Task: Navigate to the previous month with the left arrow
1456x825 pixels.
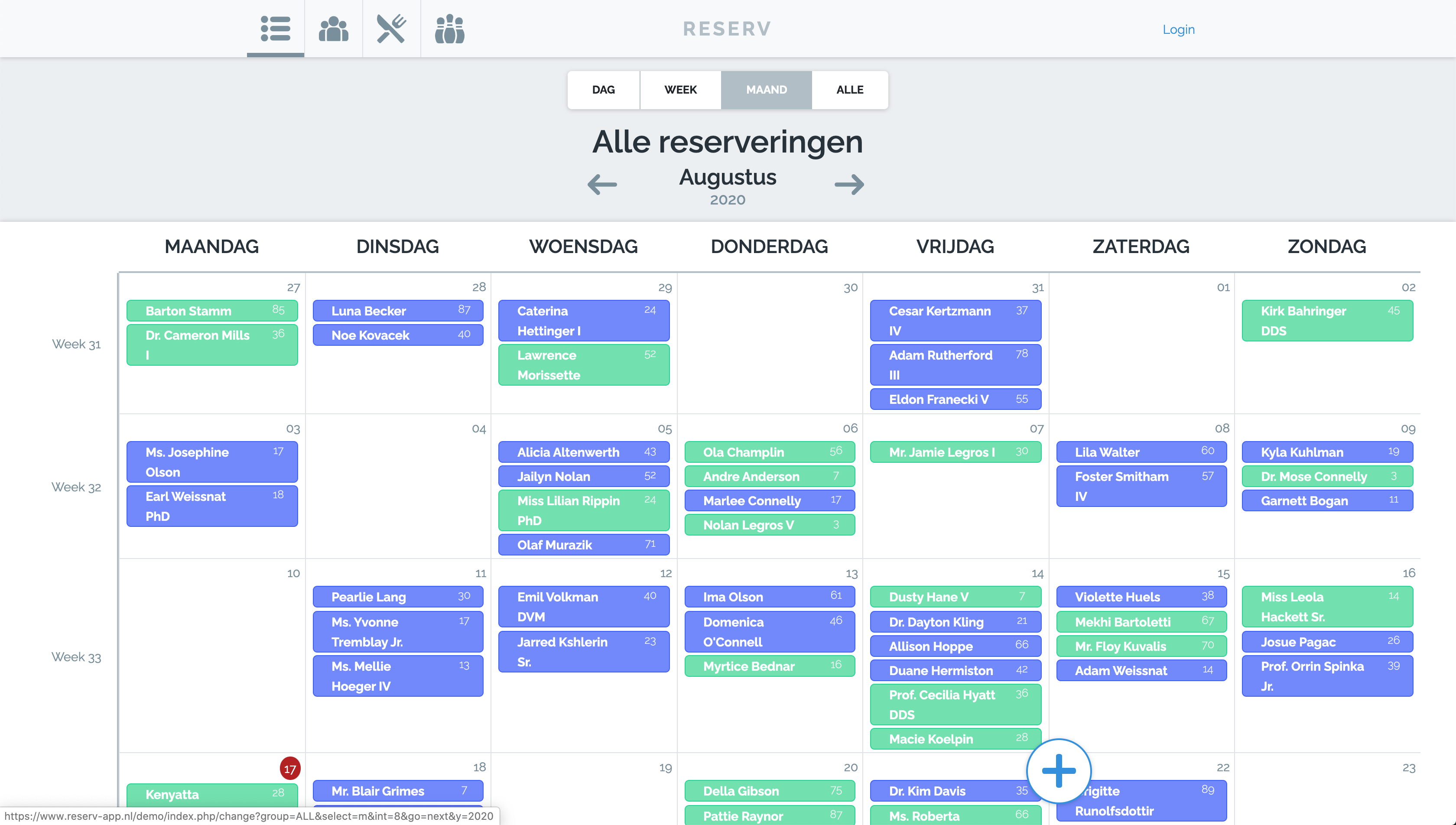Action: click(602, 184)
